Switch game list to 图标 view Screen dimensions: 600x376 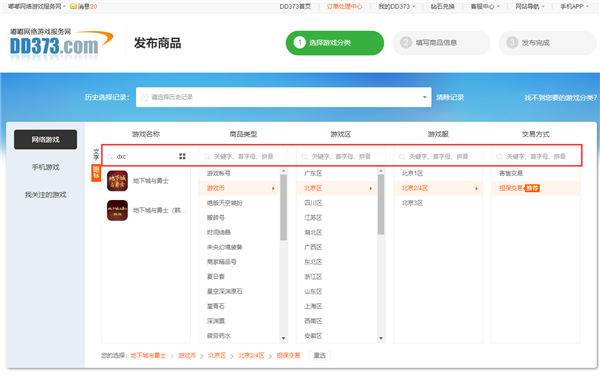[96, 173]
